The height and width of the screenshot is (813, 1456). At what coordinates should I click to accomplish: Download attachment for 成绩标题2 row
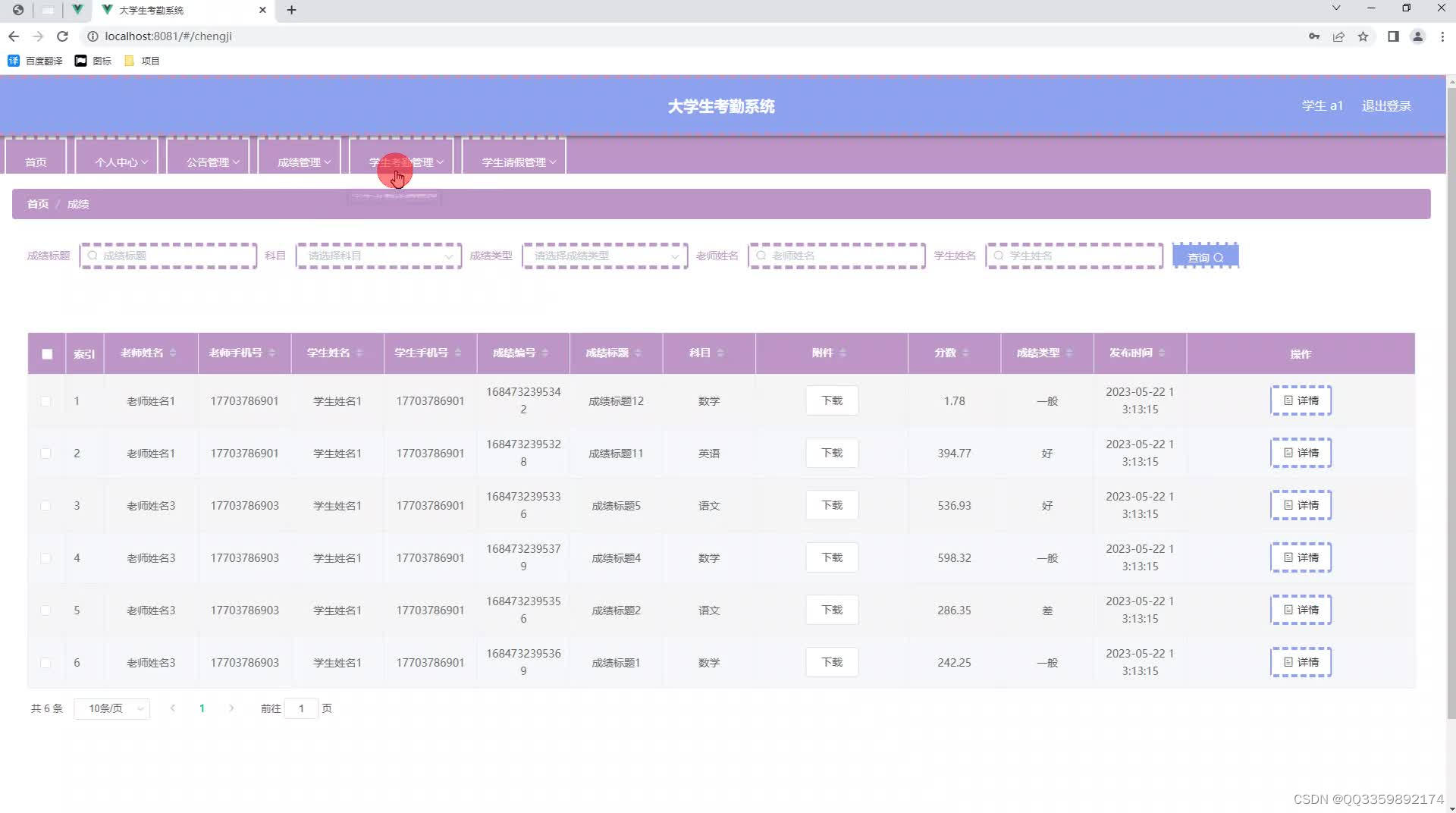click(x=832, y=610)
